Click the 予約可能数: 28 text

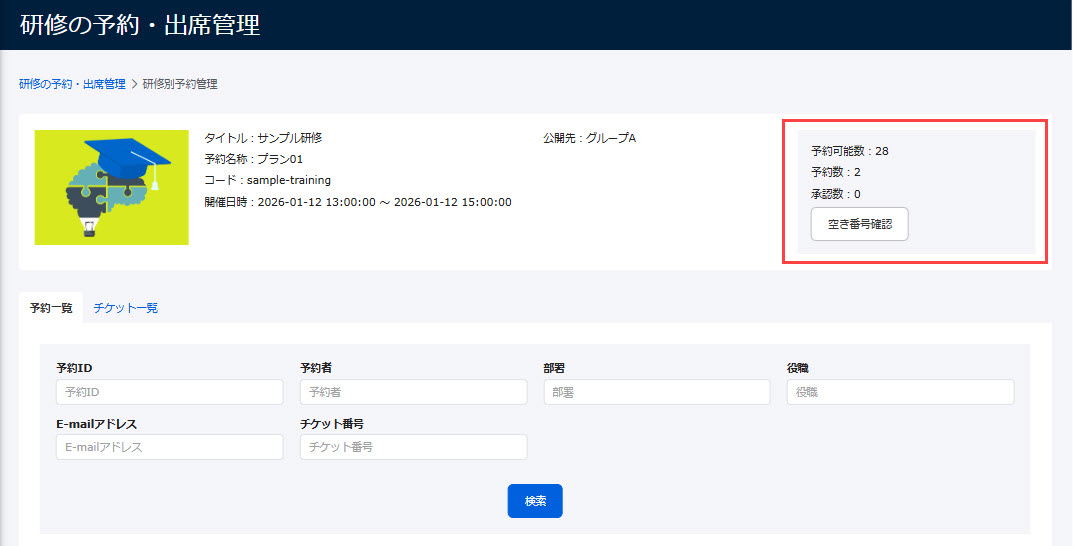(x=849, y=152)
